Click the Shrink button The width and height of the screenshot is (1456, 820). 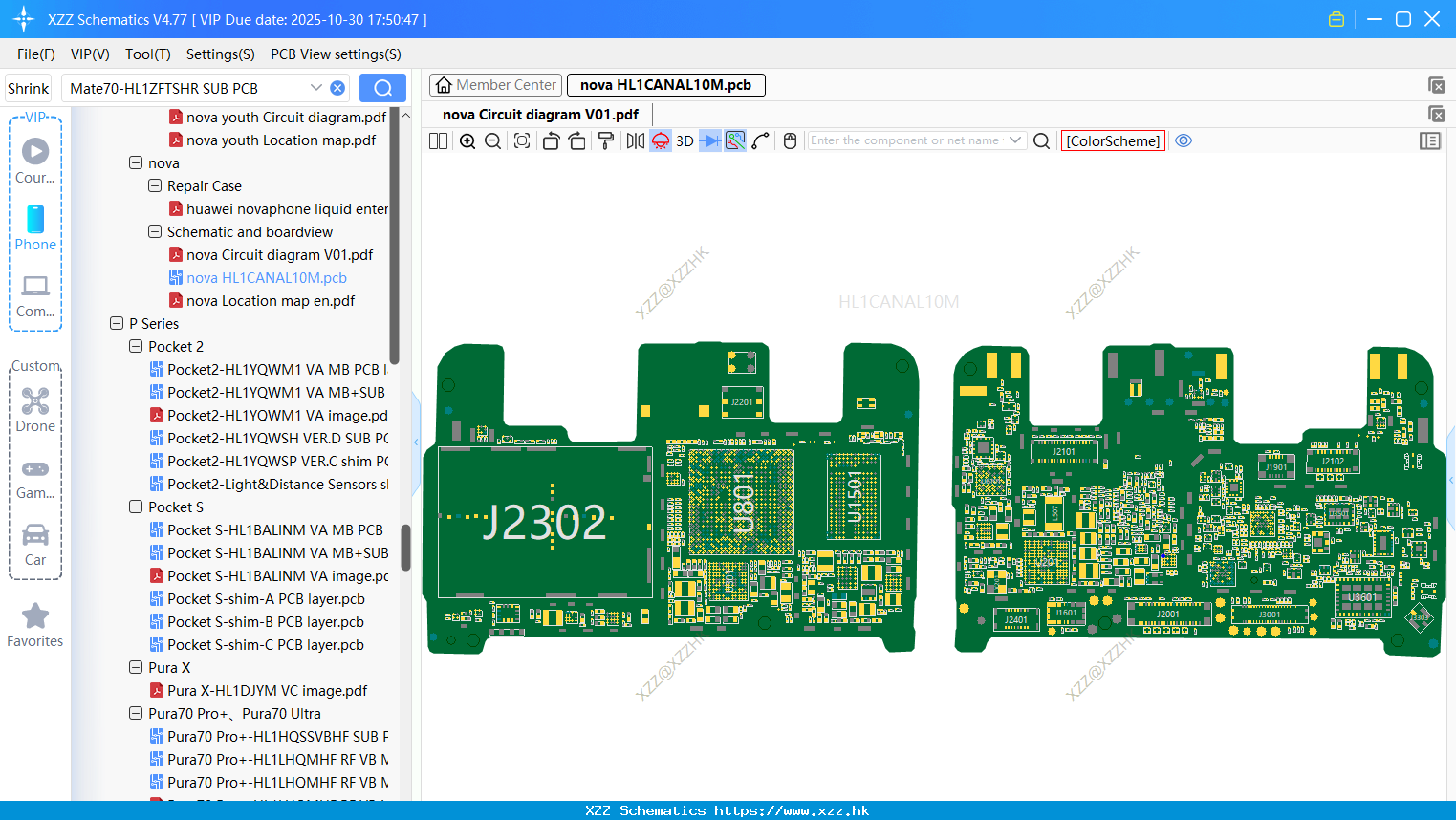coord(29,88)
